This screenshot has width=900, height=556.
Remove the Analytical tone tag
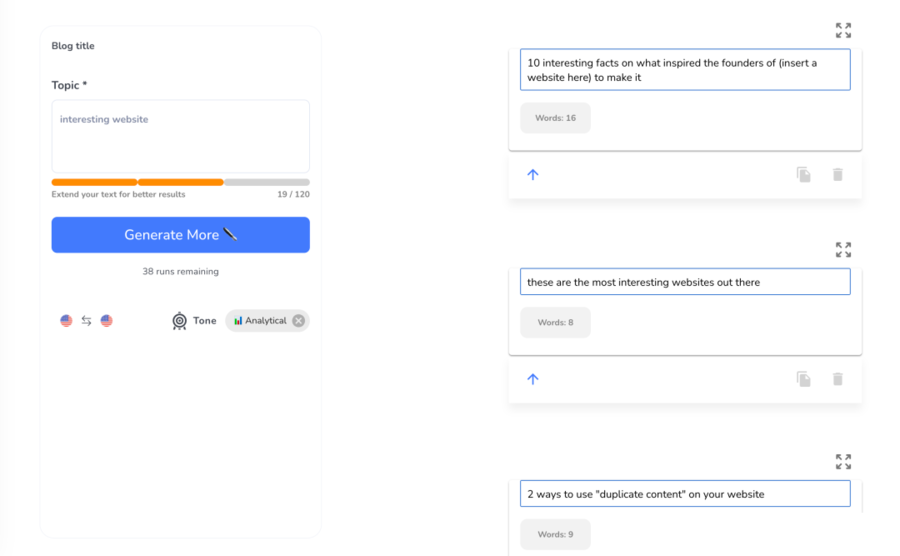[298, 321]
